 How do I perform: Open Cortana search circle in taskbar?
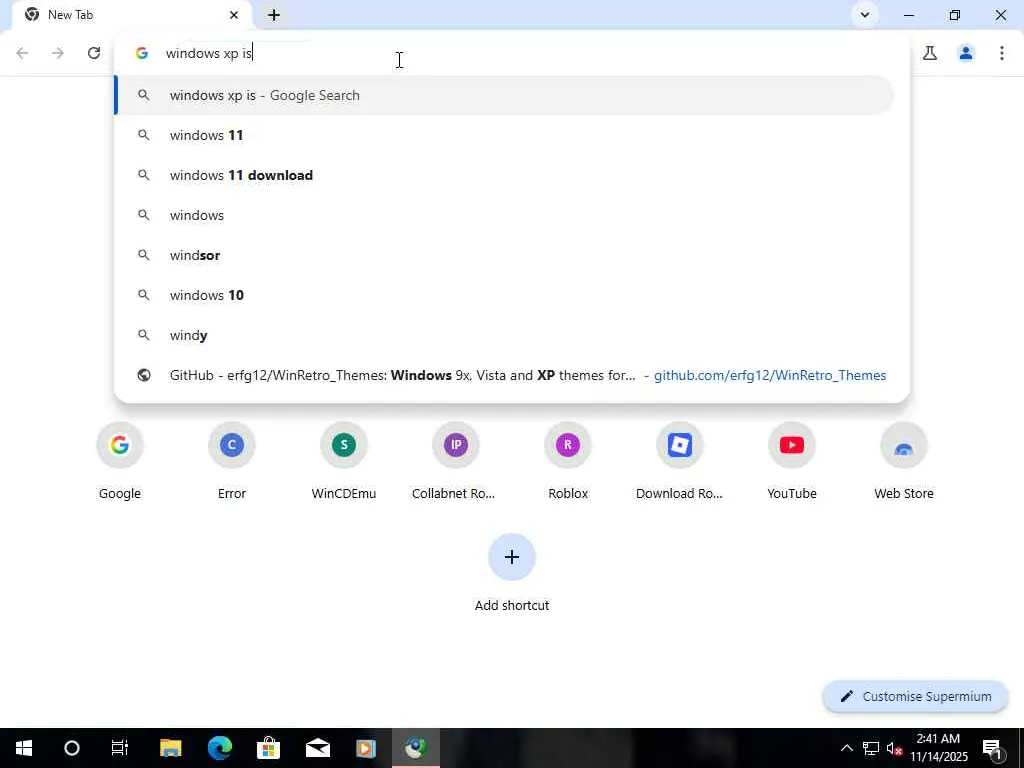tap(72, 748)
